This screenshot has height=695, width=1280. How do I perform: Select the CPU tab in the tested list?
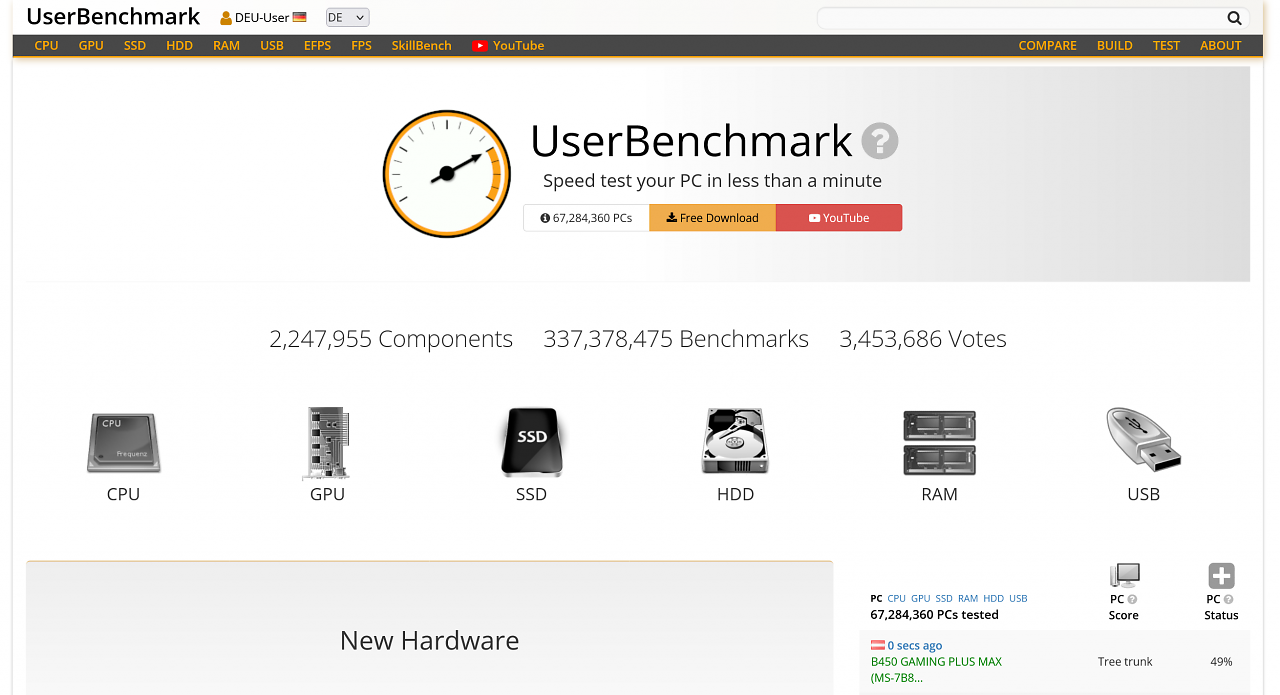(896, 599)
